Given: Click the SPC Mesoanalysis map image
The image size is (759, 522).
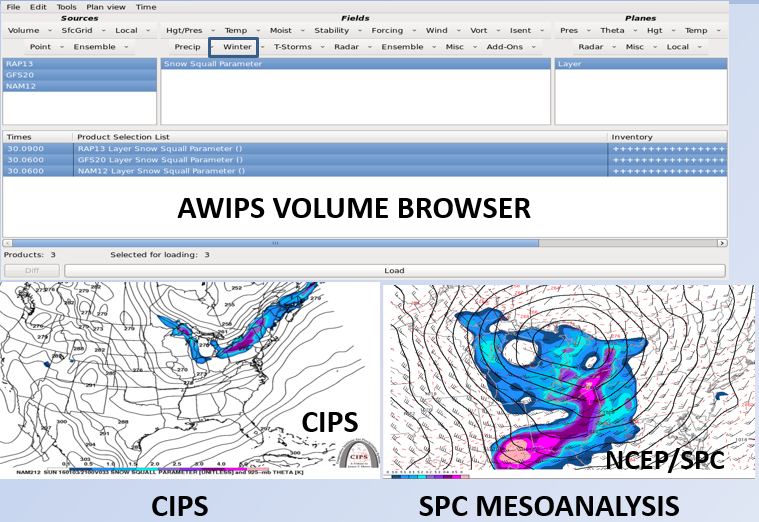Looking at the screenshot, I should click(569, 382).
